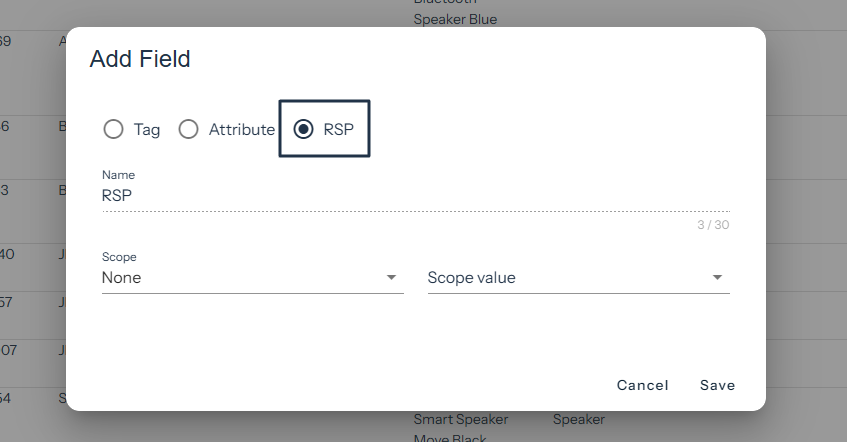The width and height of the screenshot is (847, 442).
Task: Click the "RSP" option label text
Action: pyautogui.click(x=338, y=129)
